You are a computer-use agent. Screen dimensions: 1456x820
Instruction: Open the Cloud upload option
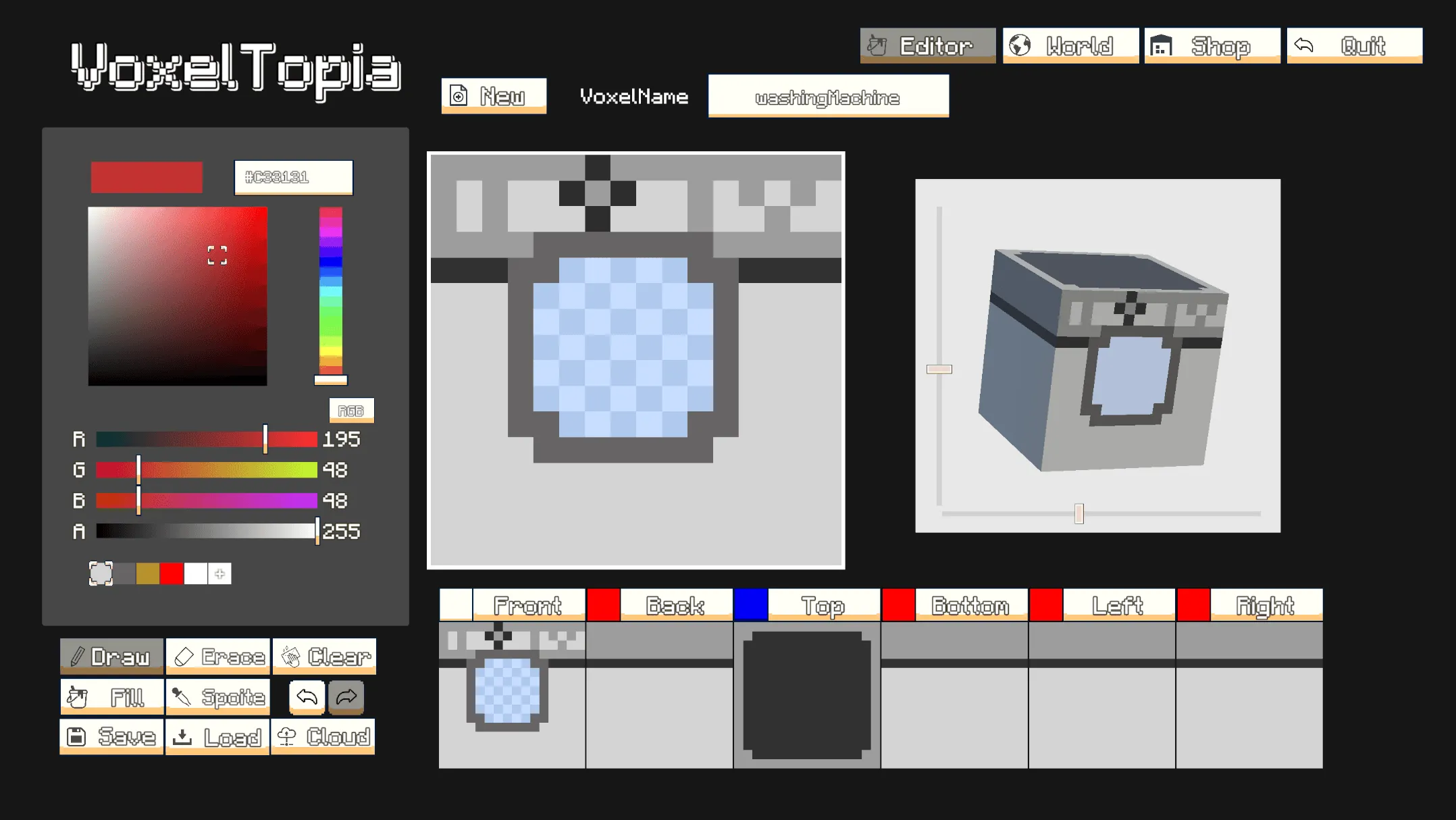coord(323,736)
